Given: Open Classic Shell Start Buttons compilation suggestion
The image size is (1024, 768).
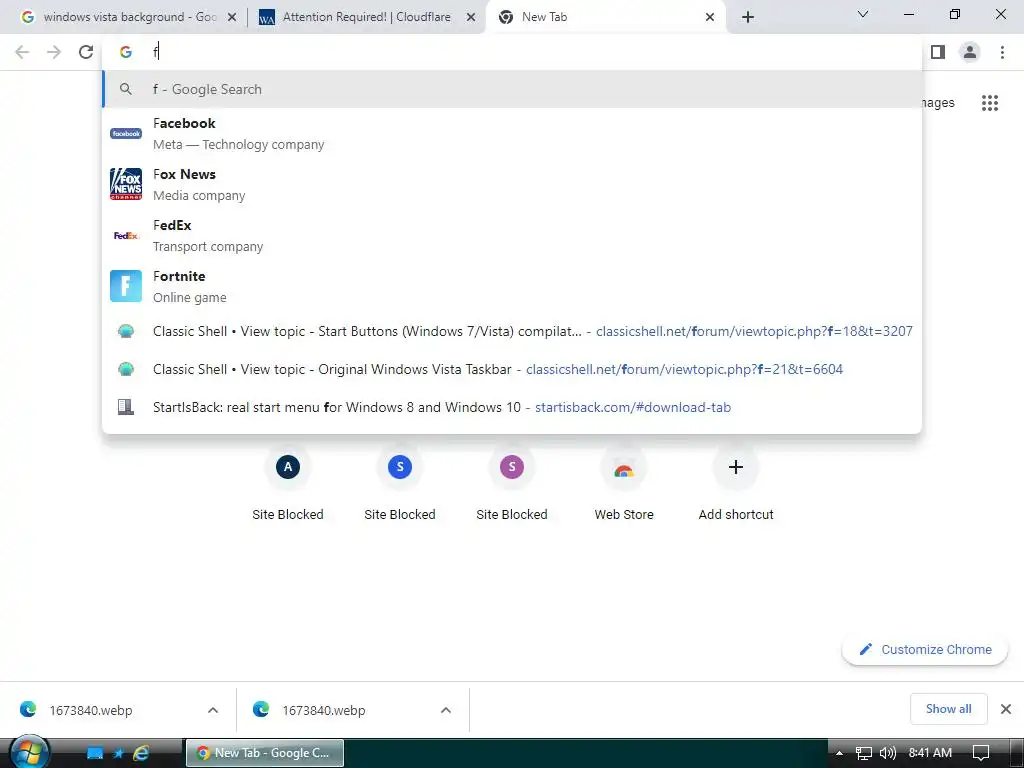Looking at the screenshot, I should (x=512, y=331).
